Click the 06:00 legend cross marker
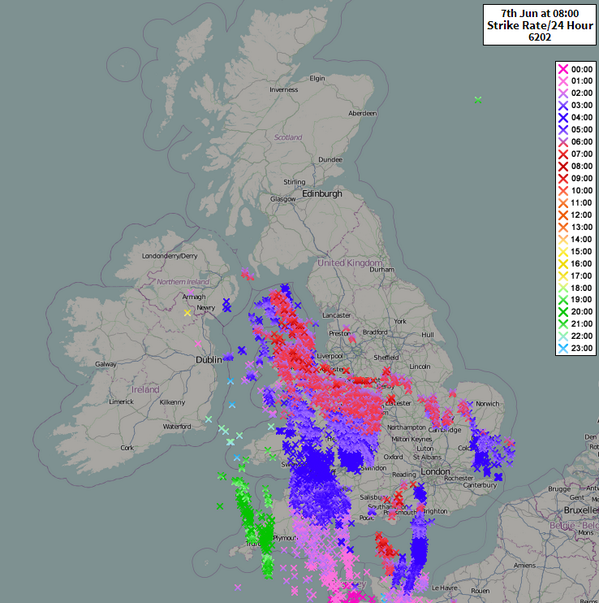The image size is (599, 603). (563, 142)
